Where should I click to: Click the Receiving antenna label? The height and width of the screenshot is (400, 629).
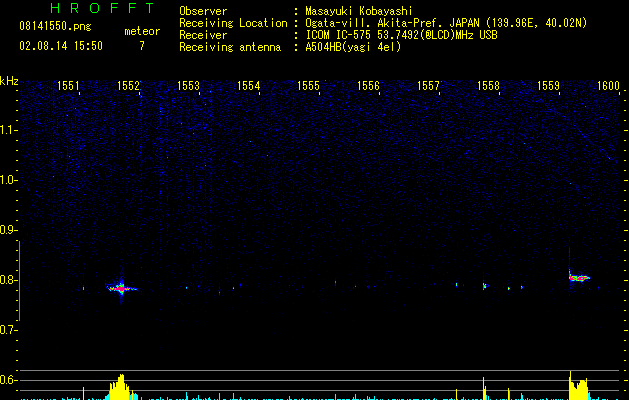tap(230, 47)
